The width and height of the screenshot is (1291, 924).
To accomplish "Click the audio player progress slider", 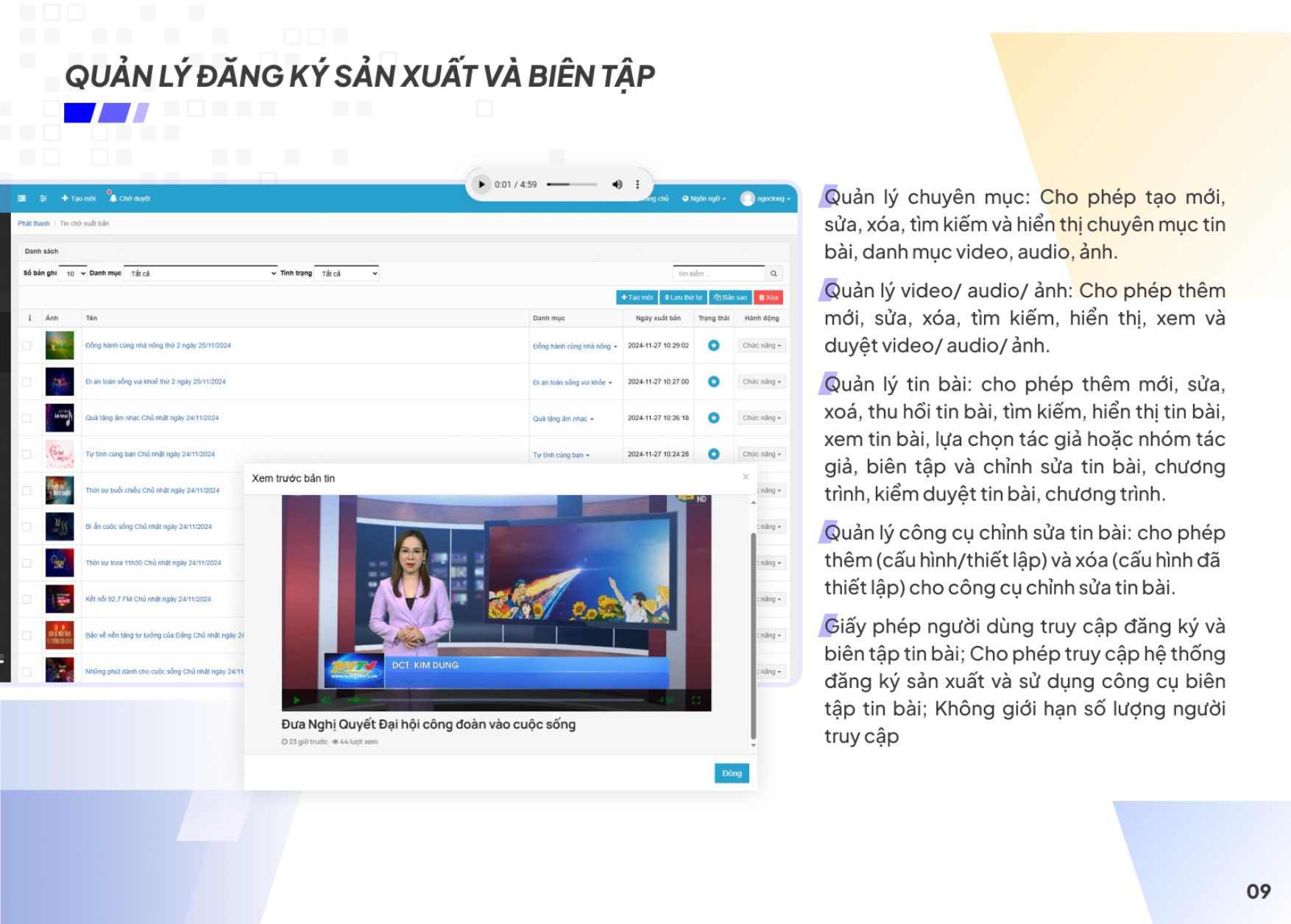I will click(x=572, y=185).
